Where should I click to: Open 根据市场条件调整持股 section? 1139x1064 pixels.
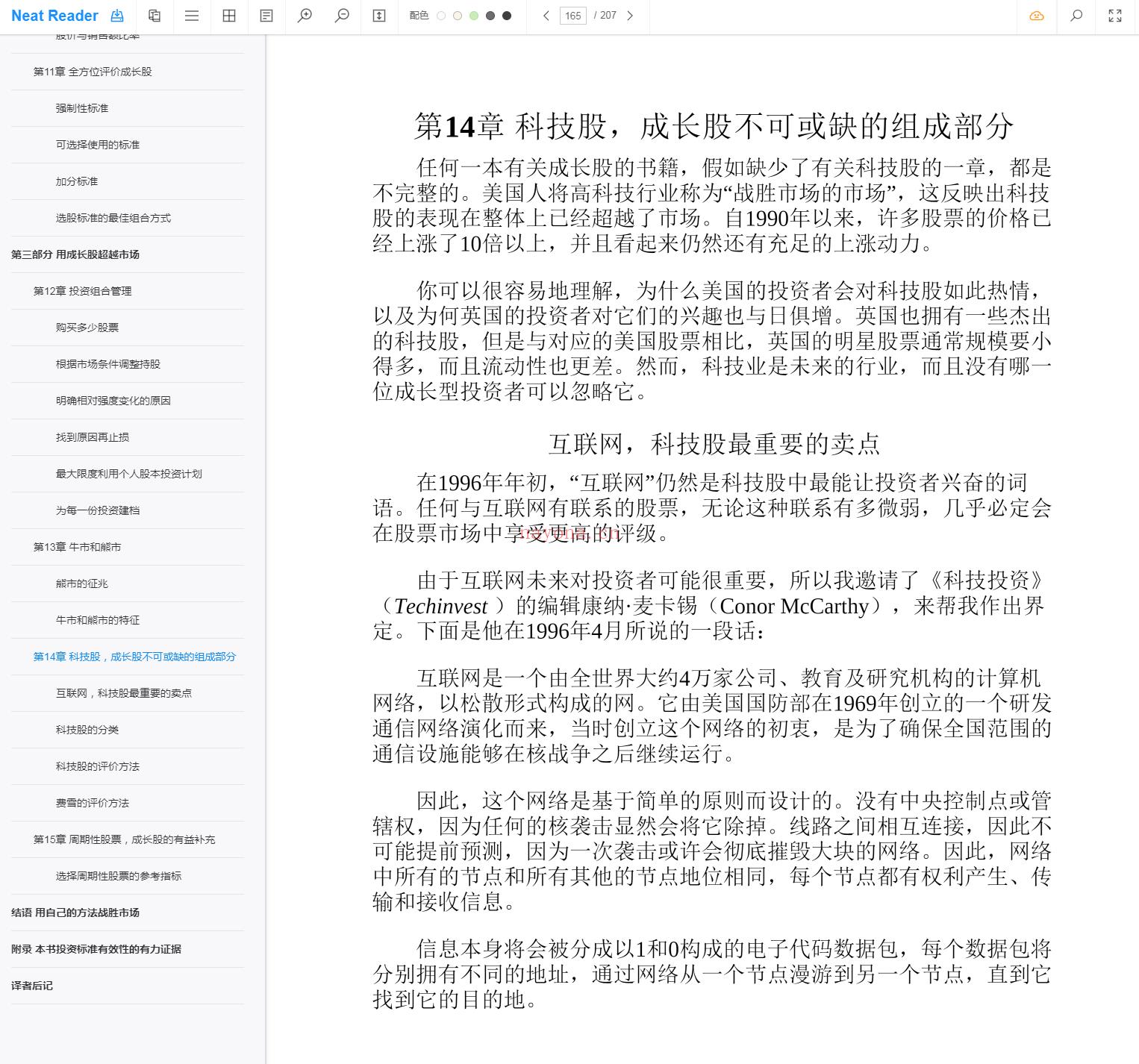tap(108, 364)
